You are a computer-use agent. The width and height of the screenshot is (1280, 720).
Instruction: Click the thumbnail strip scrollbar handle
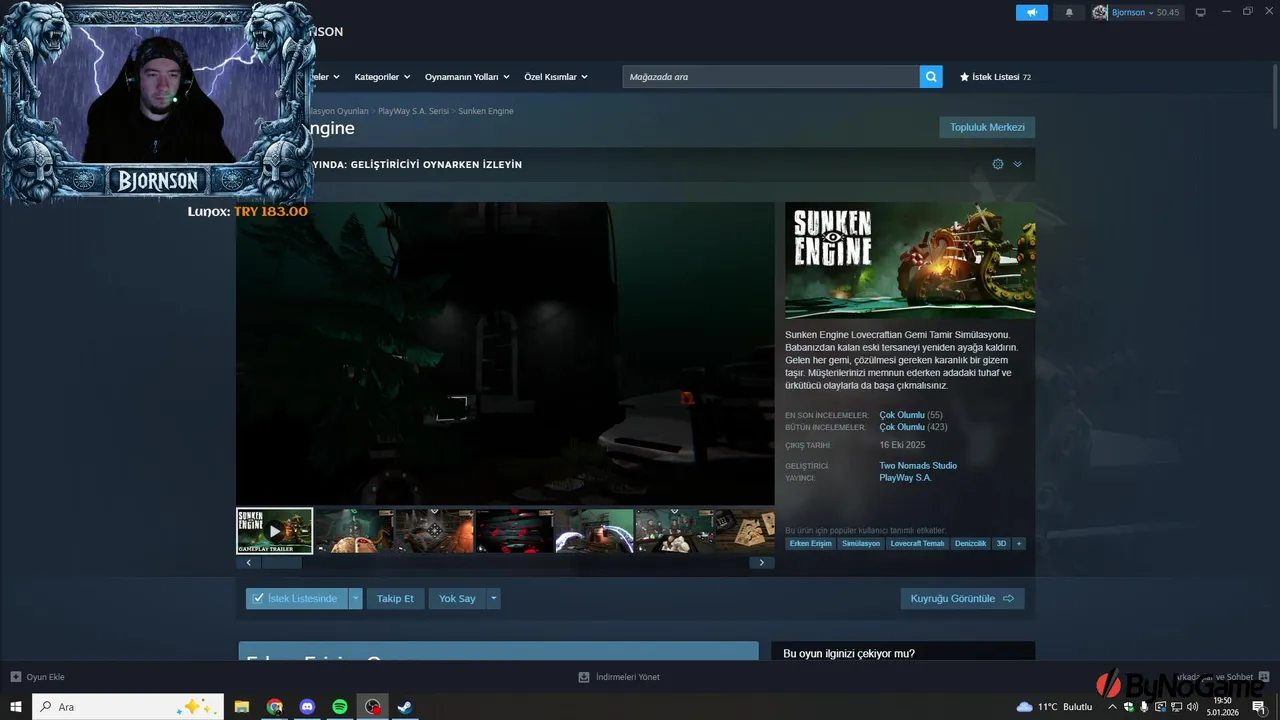[x=282, y=563]
